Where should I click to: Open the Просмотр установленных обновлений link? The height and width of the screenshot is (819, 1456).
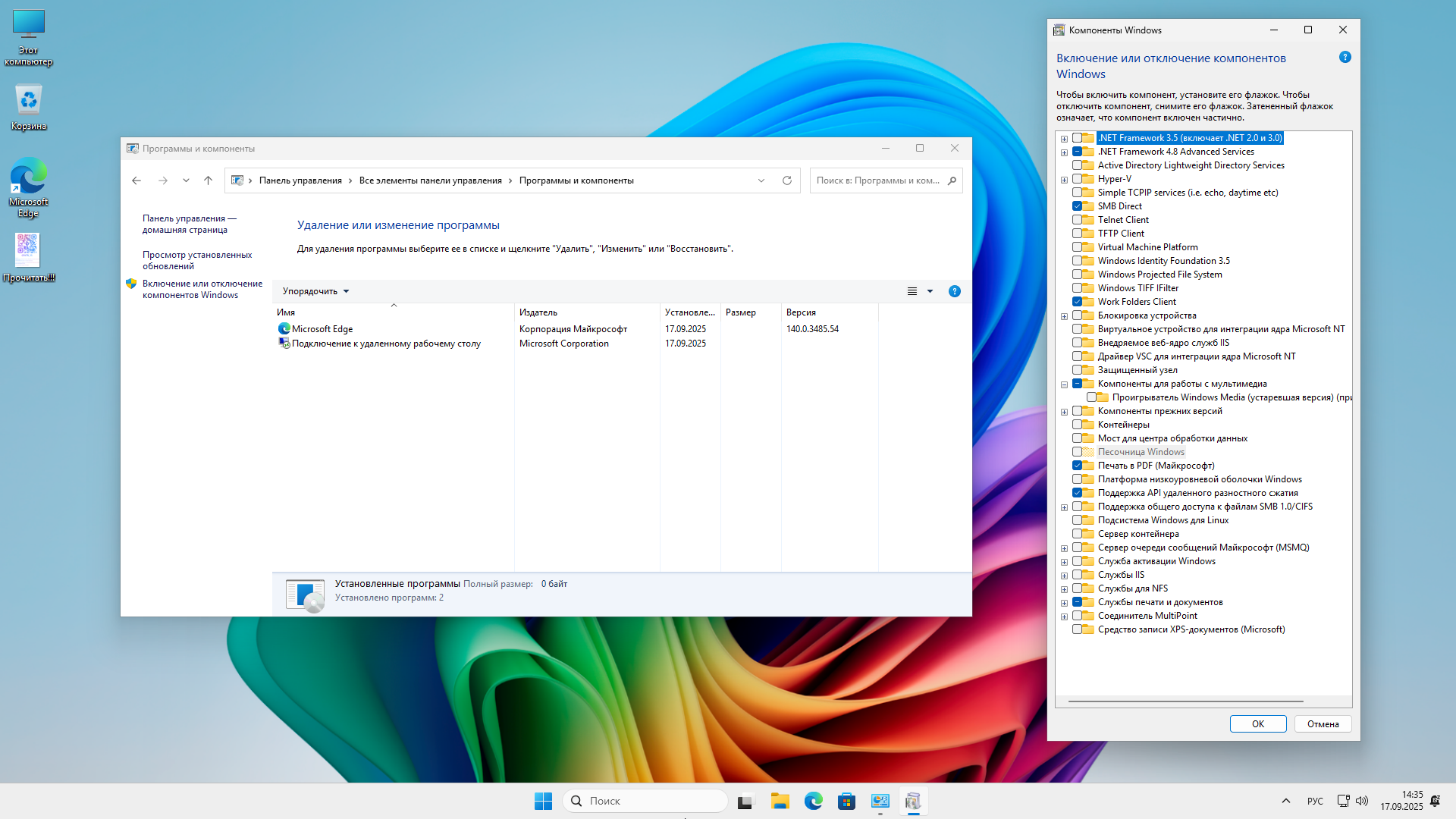pyautogui.click(x=197, y=260)
